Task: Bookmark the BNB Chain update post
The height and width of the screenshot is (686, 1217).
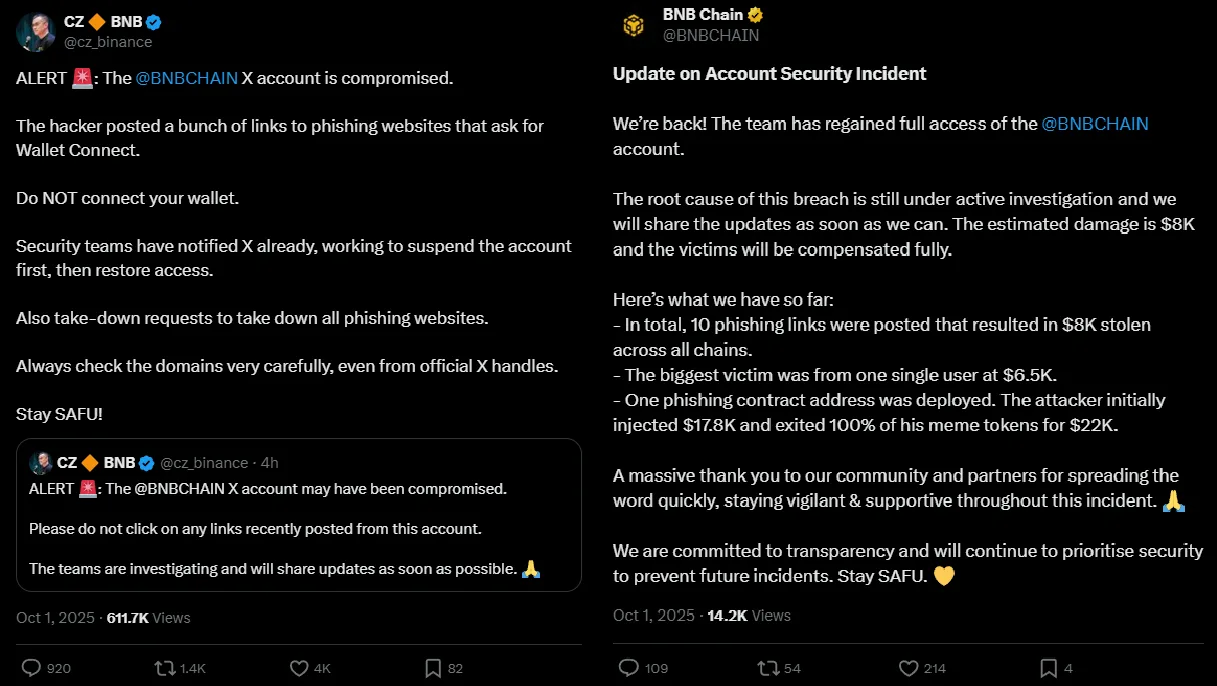Action: (1048, 667)
